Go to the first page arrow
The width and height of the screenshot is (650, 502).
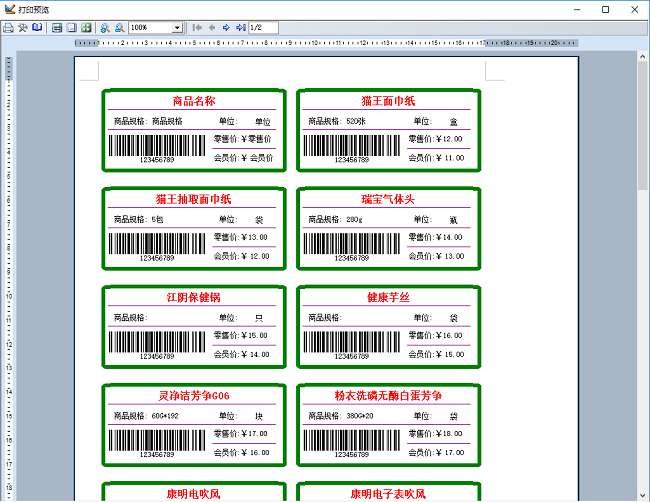(x=197, y=28)
